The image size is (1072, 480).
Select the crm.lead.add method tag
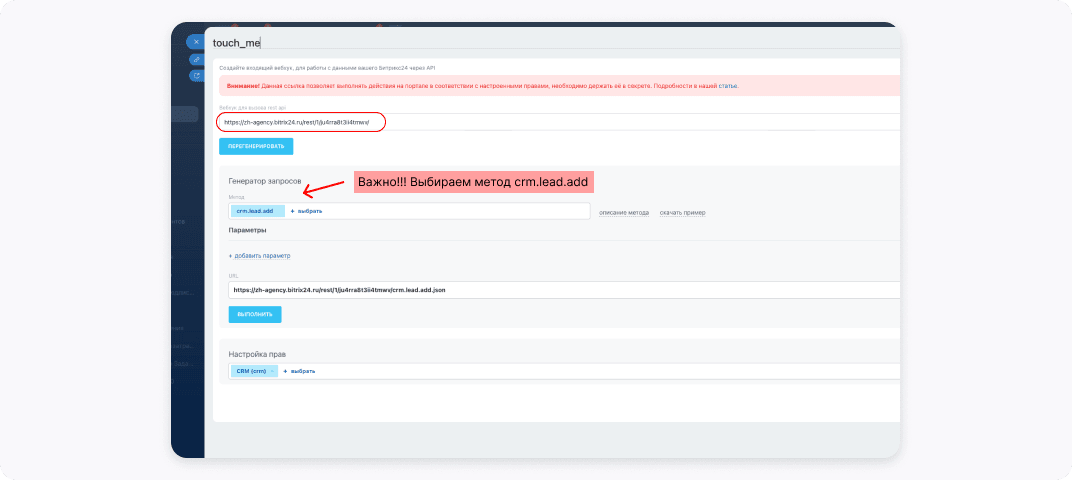point(257,211)
